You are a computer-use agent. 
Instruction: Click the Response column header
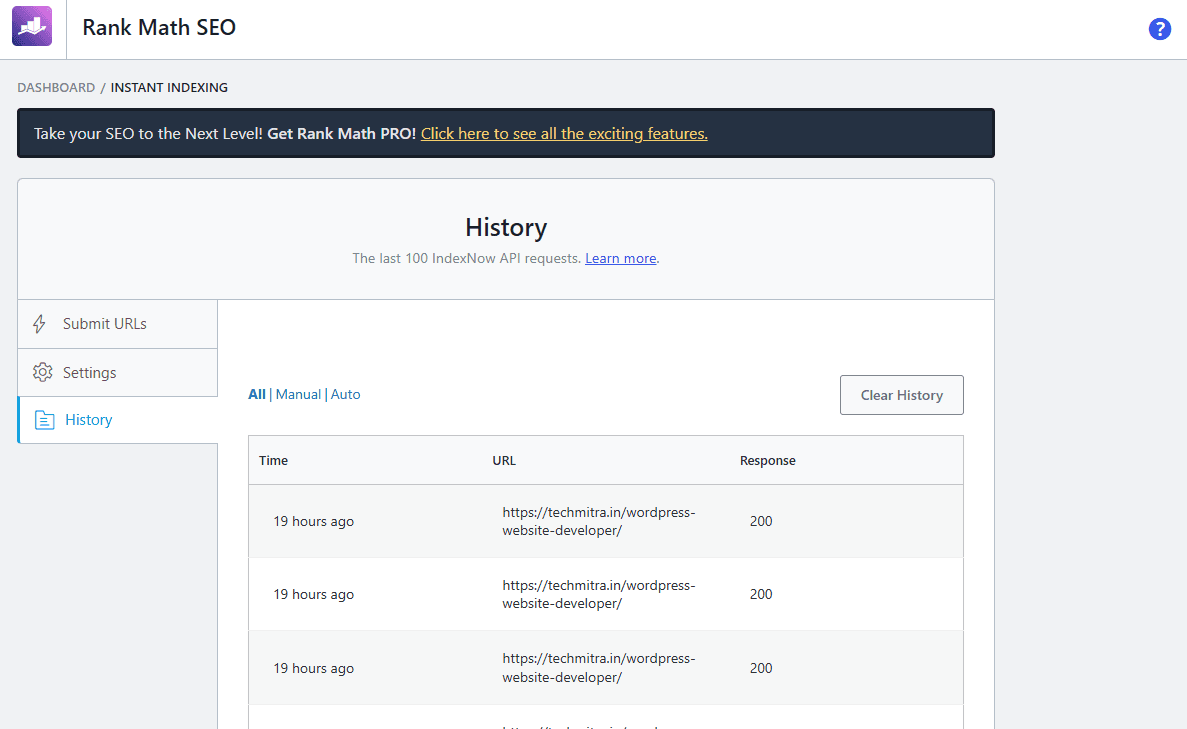(768, 460)
